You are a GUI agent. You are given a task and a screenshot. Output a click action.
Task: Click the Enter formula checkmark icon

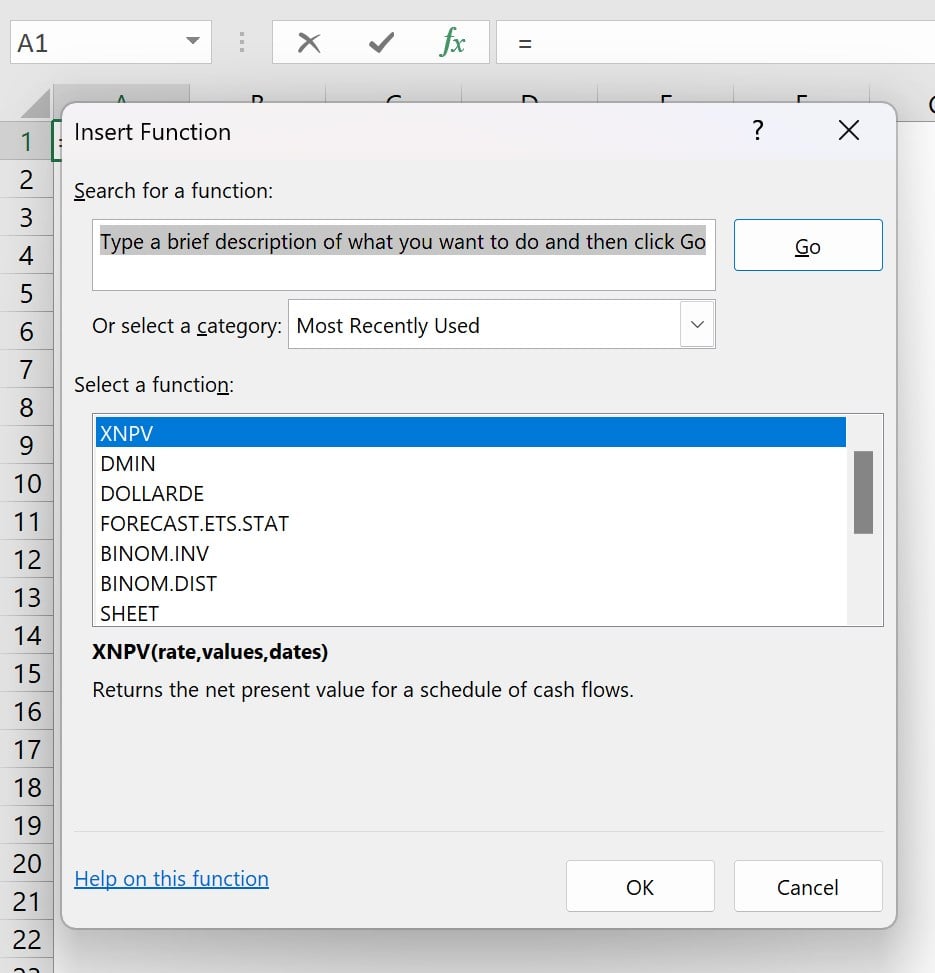click(x=381, y=43)
